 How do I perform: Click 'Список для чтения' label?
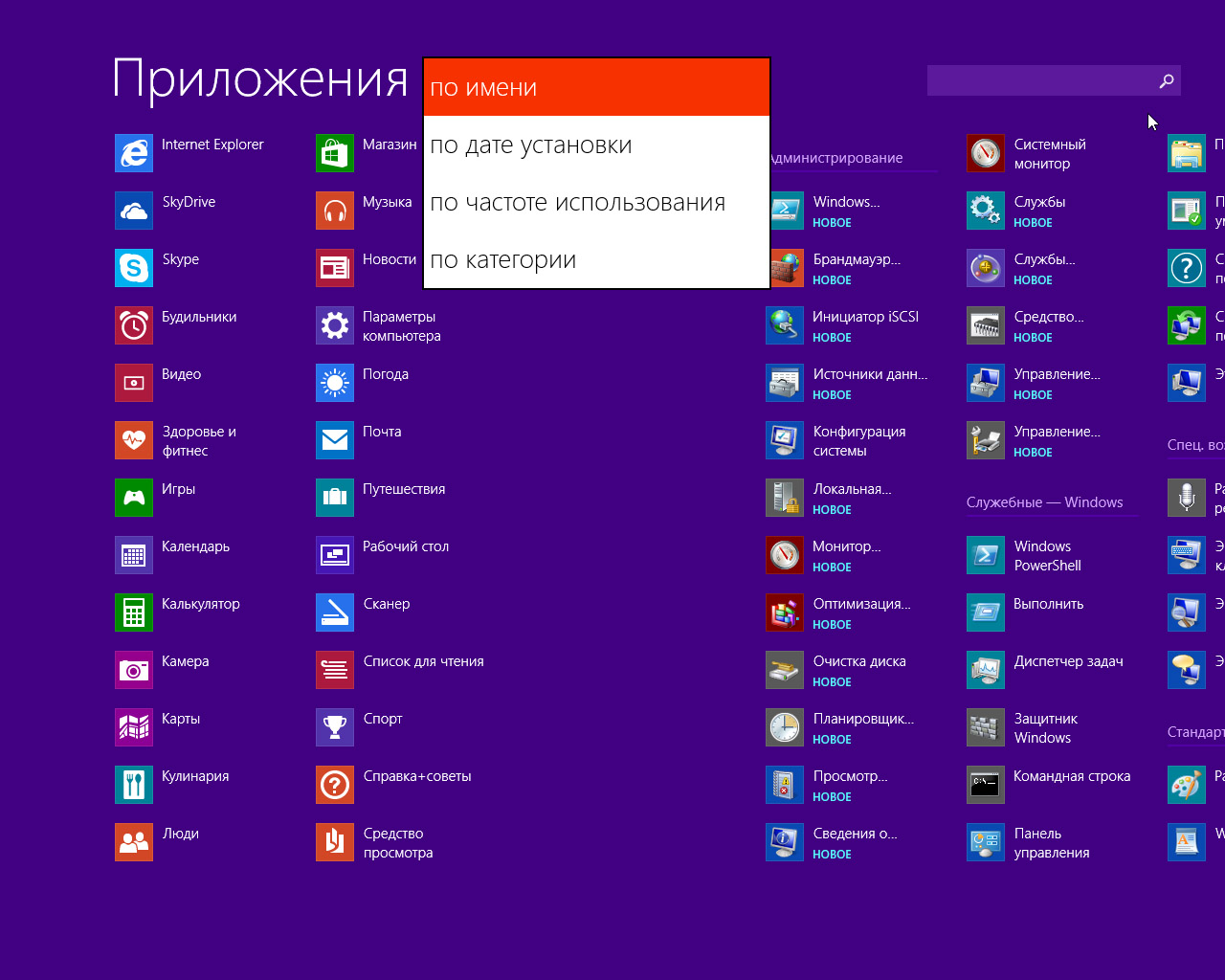[x=424, y=661]
